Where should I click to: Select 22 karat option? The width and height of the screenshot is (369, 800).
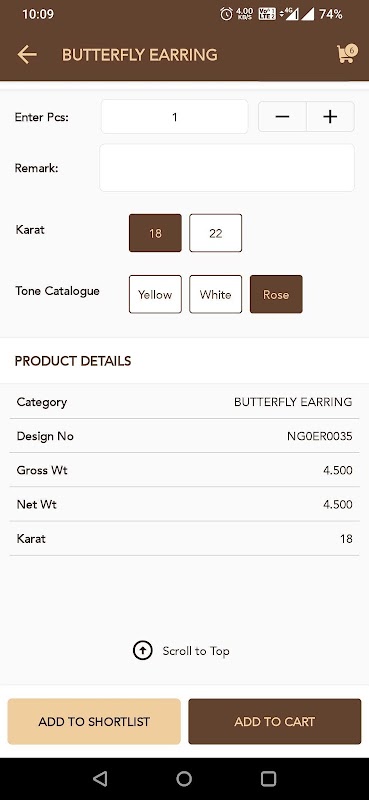[215, 233]
